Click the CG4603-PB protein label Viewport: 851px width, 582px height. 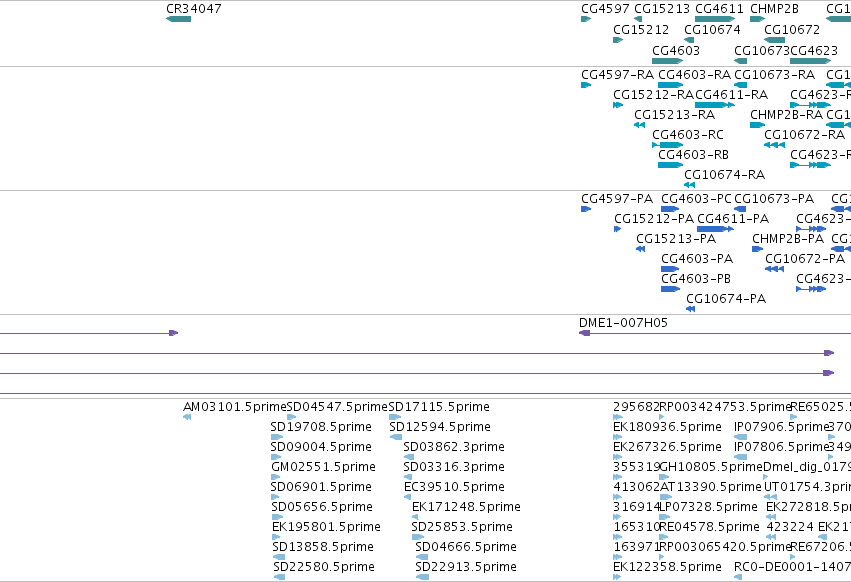point(696,279)
